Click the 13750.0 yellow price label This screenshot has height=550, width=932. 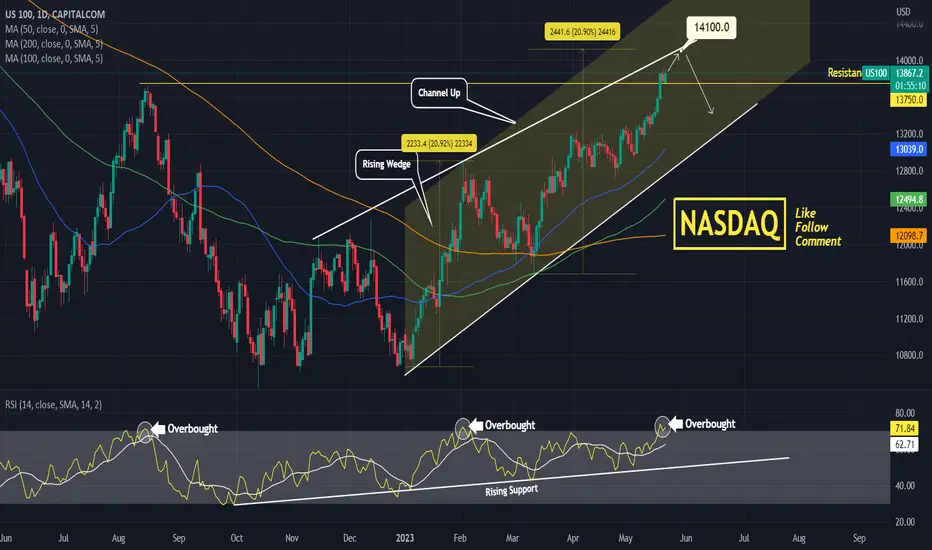[909, 100]
